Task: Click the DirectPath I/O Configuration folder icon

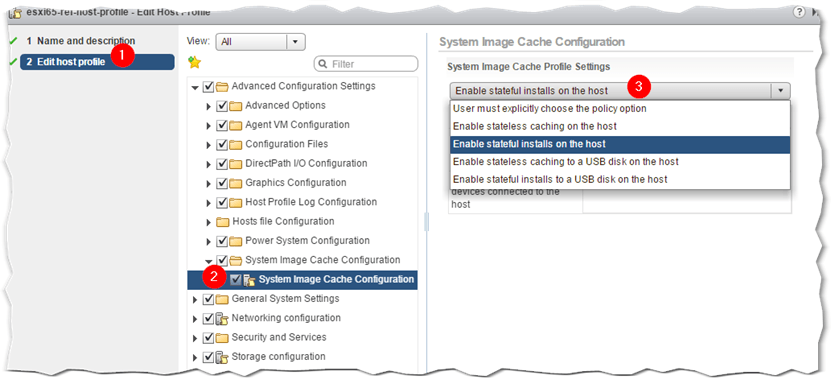Action: [235, 164]
